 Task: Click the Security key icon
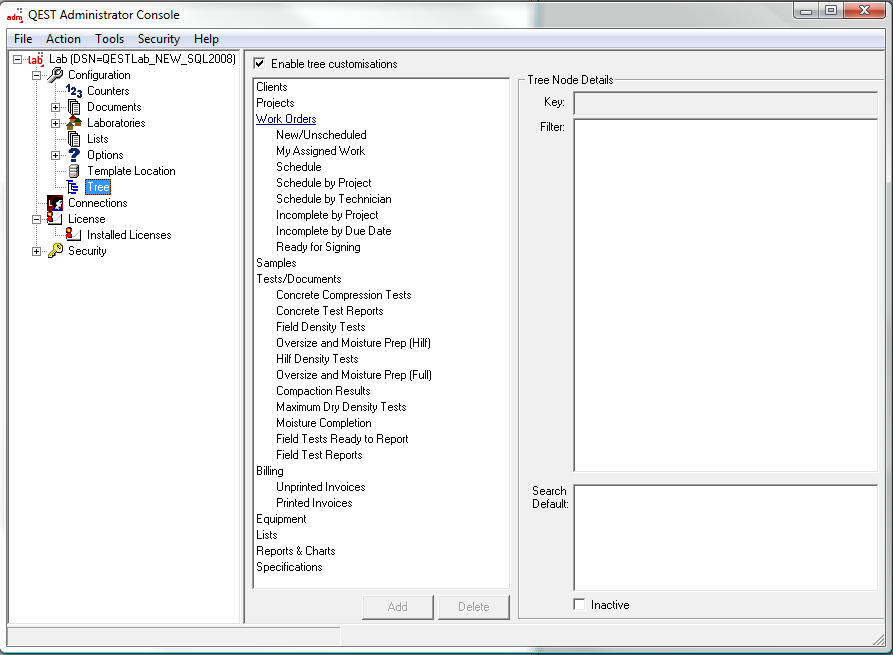(55, 251)
